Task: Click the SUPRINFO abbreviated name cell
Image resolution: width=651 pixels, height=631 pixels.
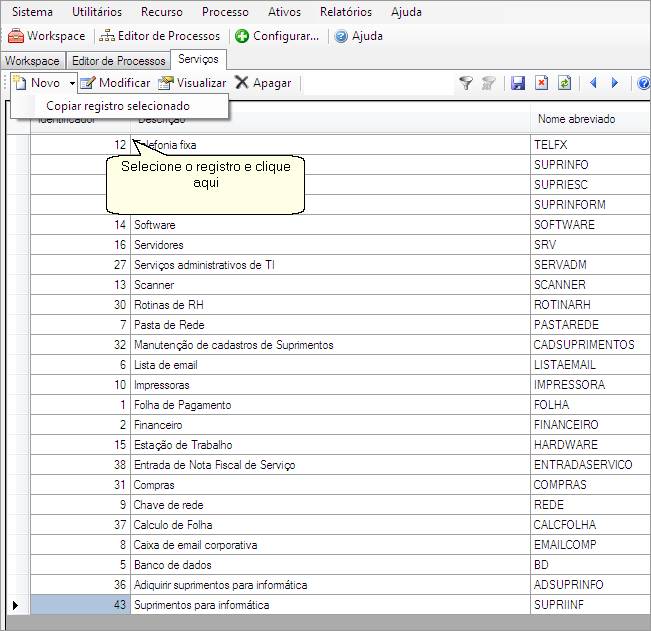Action: click(x=590, y=164)
